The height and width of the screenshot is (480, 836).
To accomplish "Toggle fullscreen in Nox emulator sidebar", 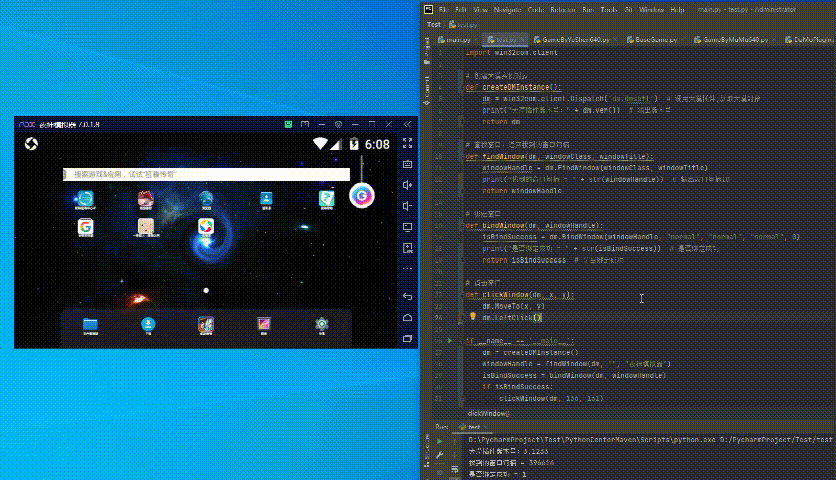I will click(407, 143).
